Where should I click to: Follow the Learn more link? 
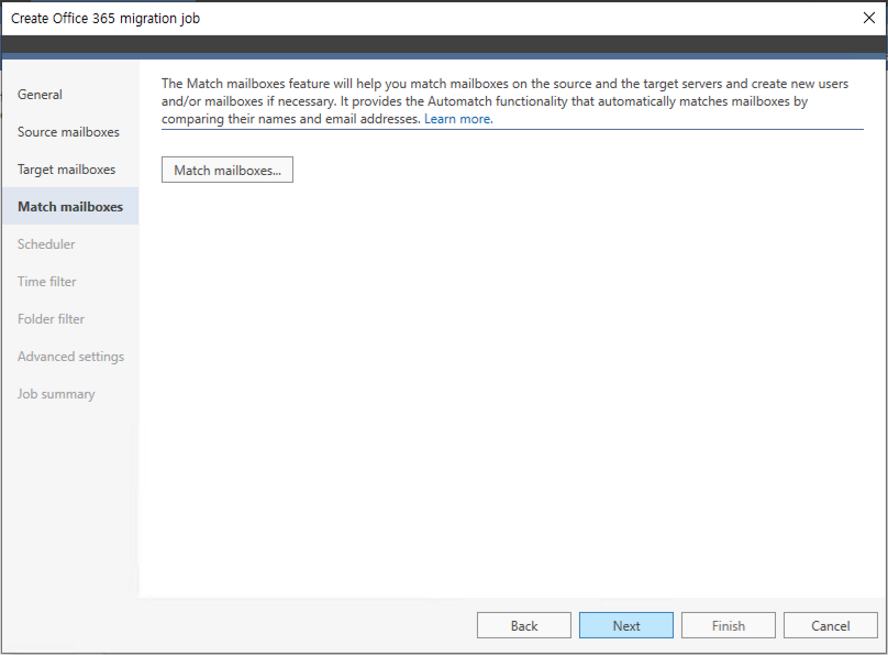pyautogui.click(x=458, y=119)
